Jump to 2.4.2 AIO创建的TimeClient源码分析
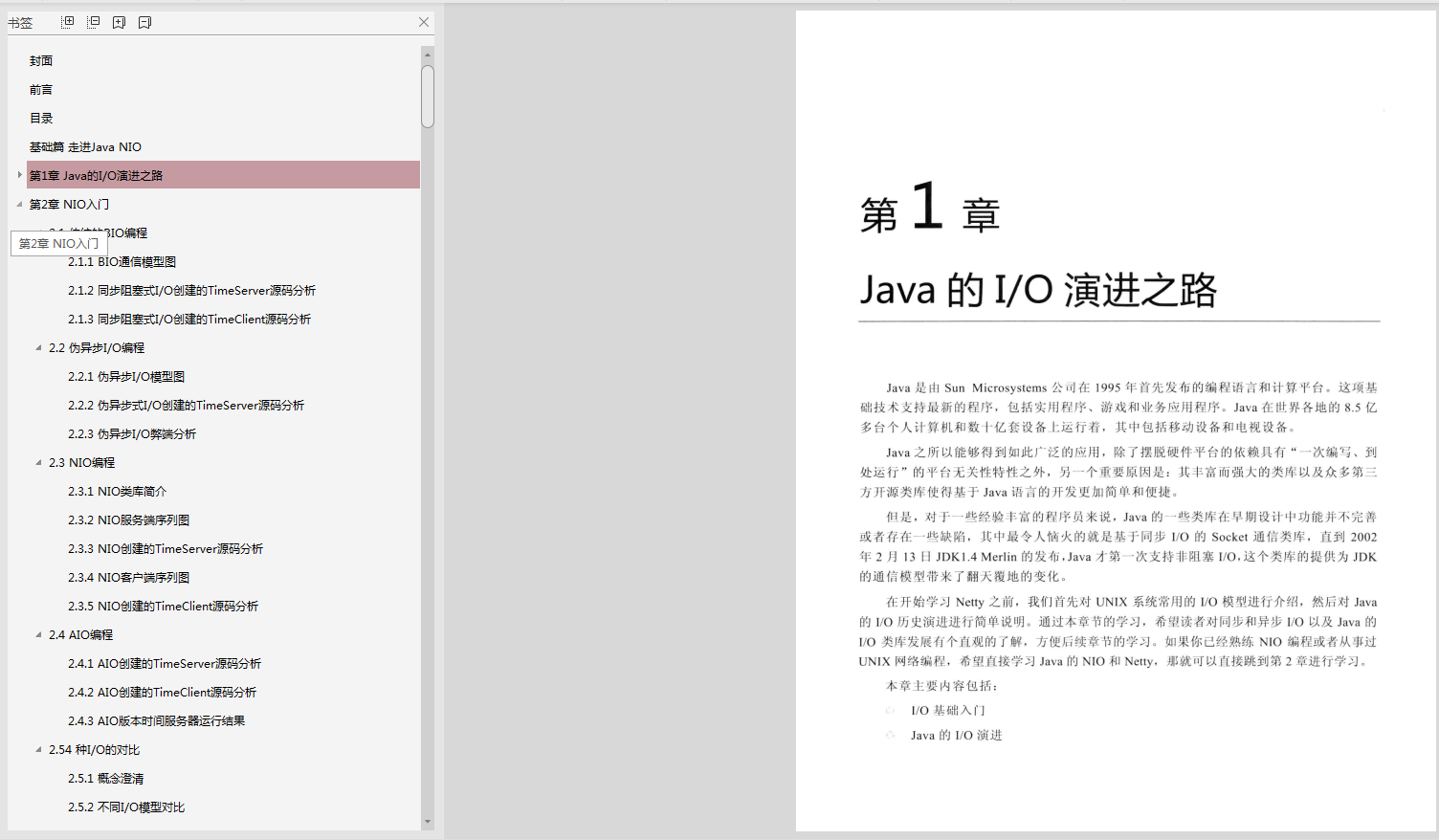 pyautogui.click(x=162, y=692)
